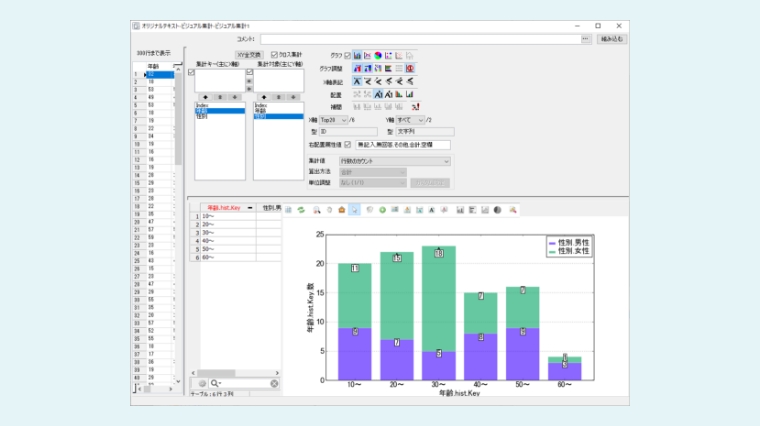Screen dimensions: 760x426
Task: Click the result table horizontal scrollbar
Action: tap(235, 373)
